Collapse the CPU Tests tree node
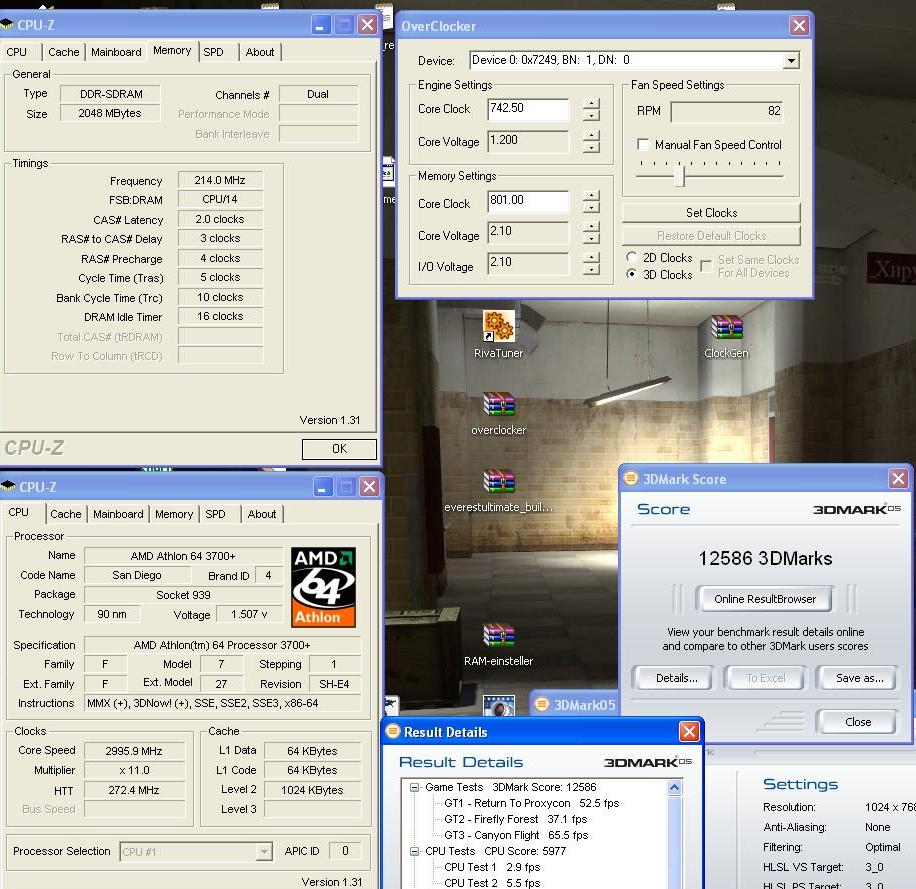 pyautogui.click(x=415, y=851)
